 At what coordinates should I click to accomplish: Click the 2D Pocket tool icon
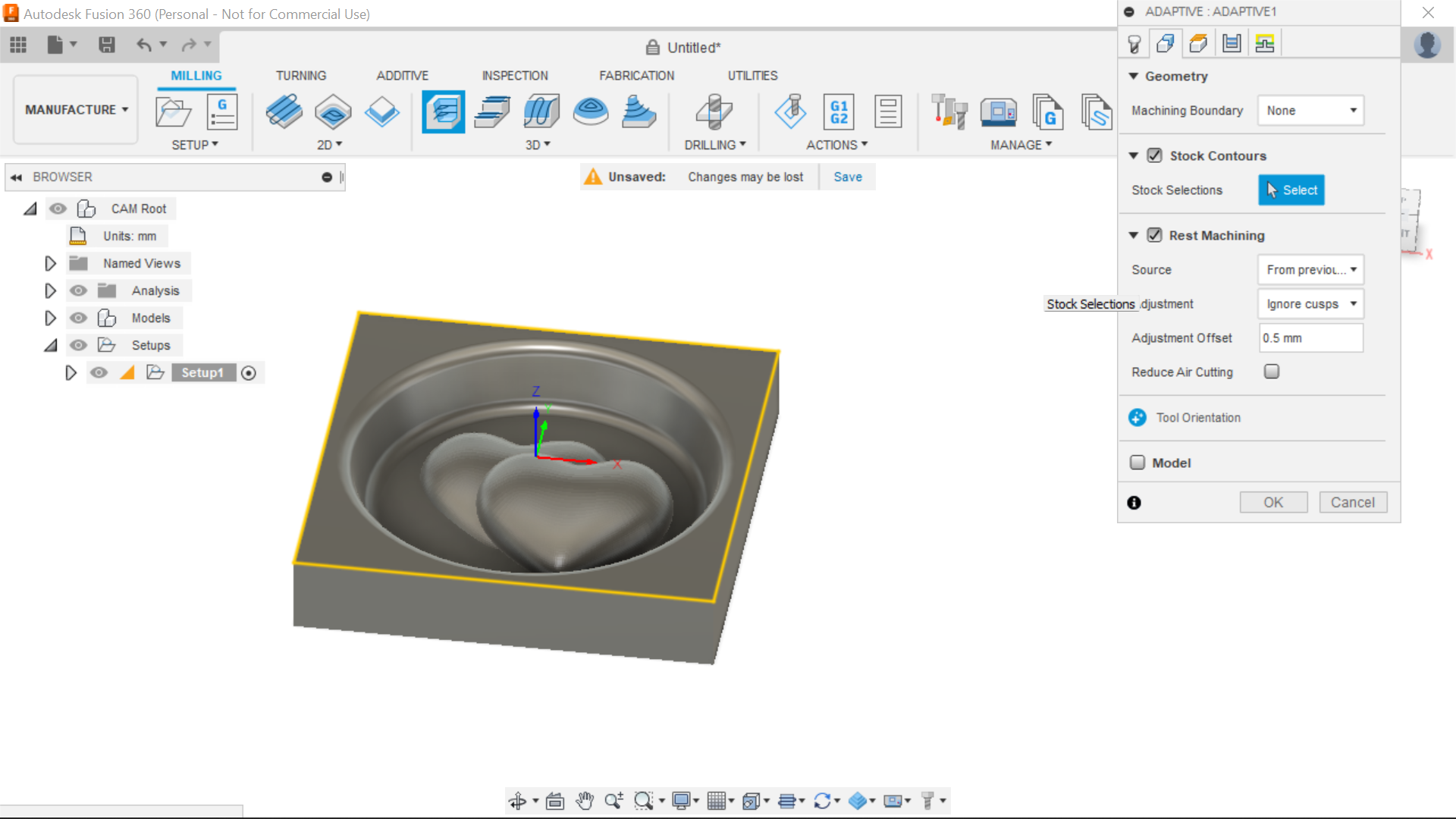click(x=333, y=112)
